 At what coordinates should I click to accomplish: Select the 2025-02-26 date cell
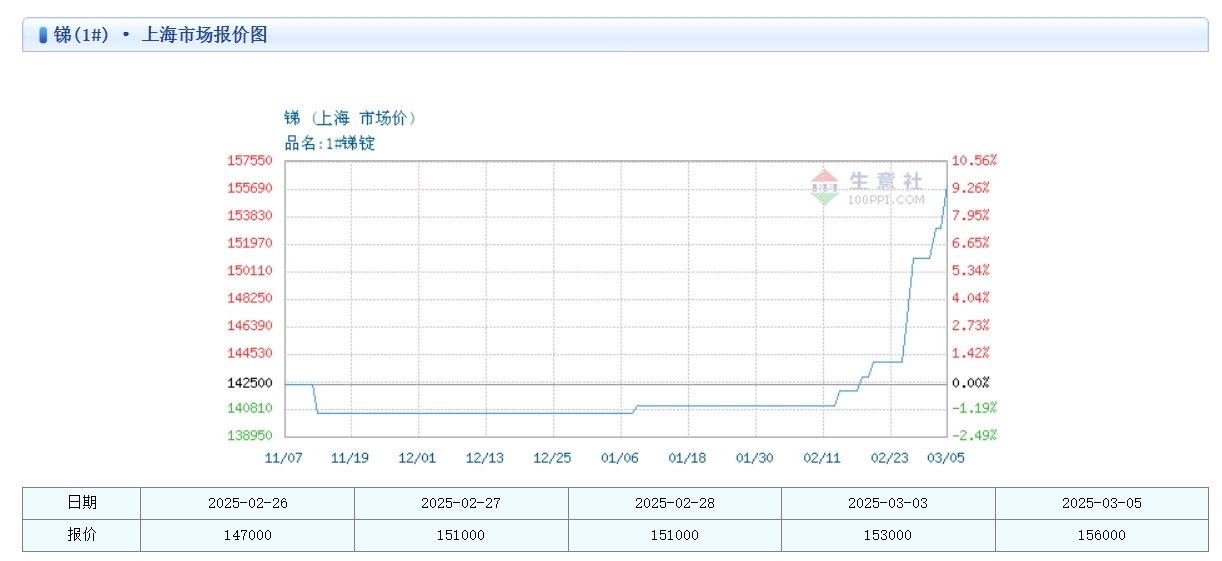pyautogui.click(x=247, y=503)
